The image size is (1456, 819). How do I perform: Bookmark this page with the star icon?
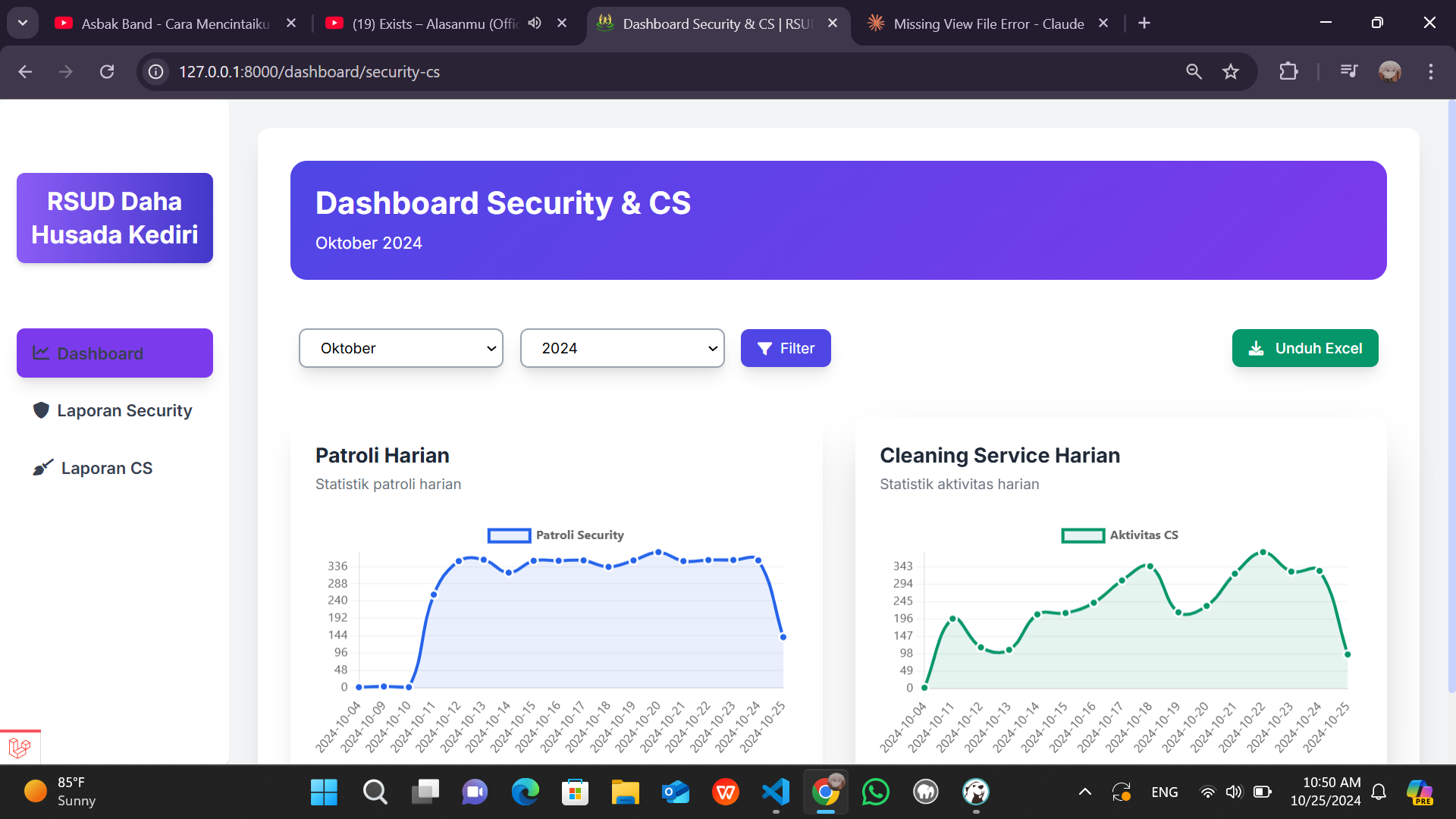pos(1230,71)
